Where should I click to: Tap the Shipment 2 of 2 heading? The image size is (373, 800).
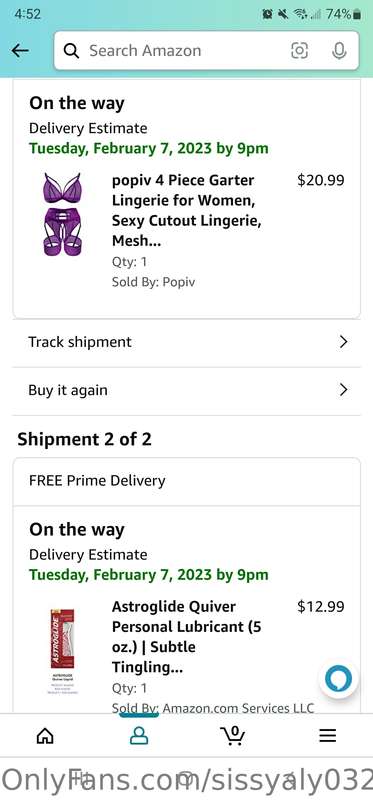click(x=85, y=439)
